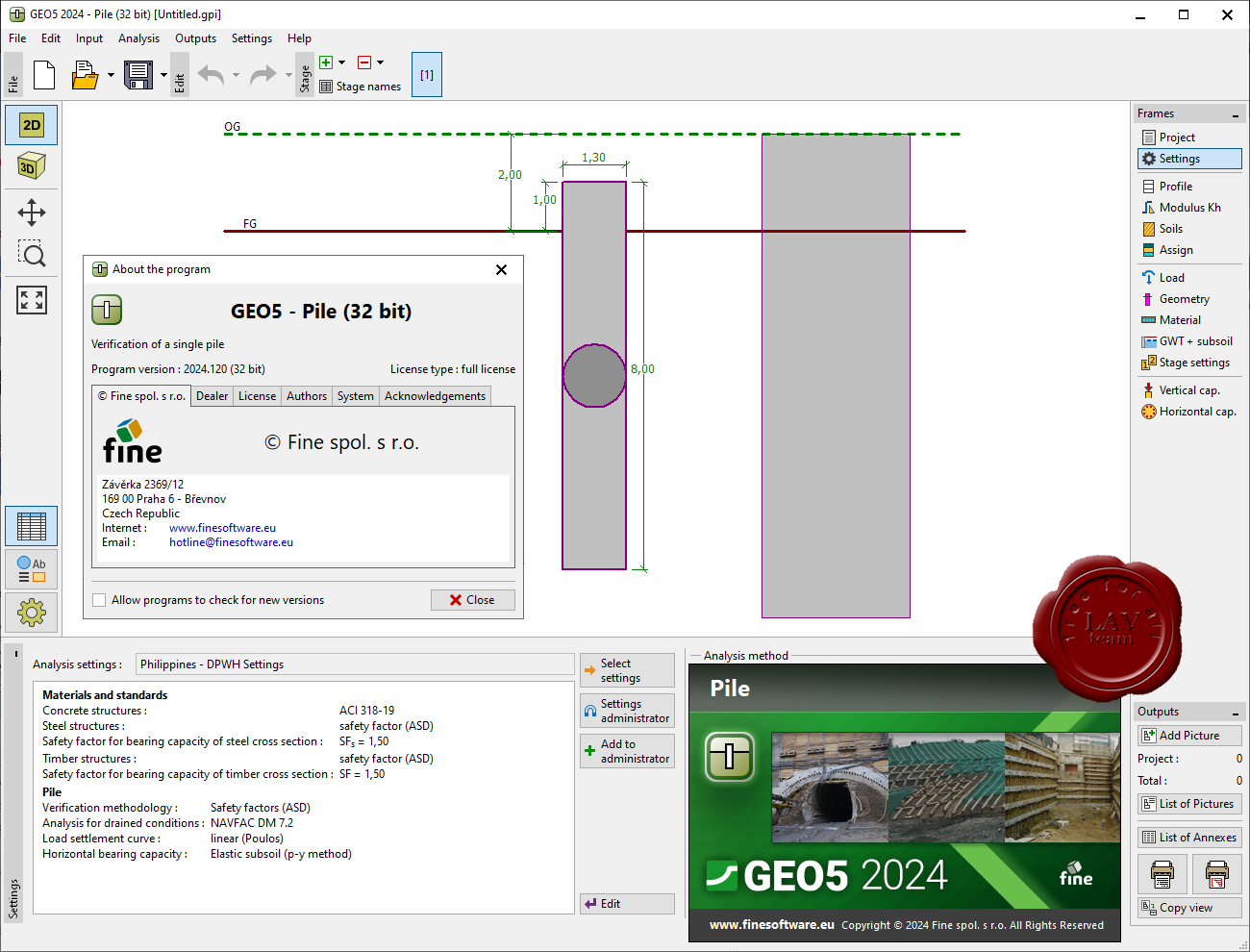Open the gear drawing settings icon
The height and width of the screenshot is (952, 1250).
tap(32, 612)
